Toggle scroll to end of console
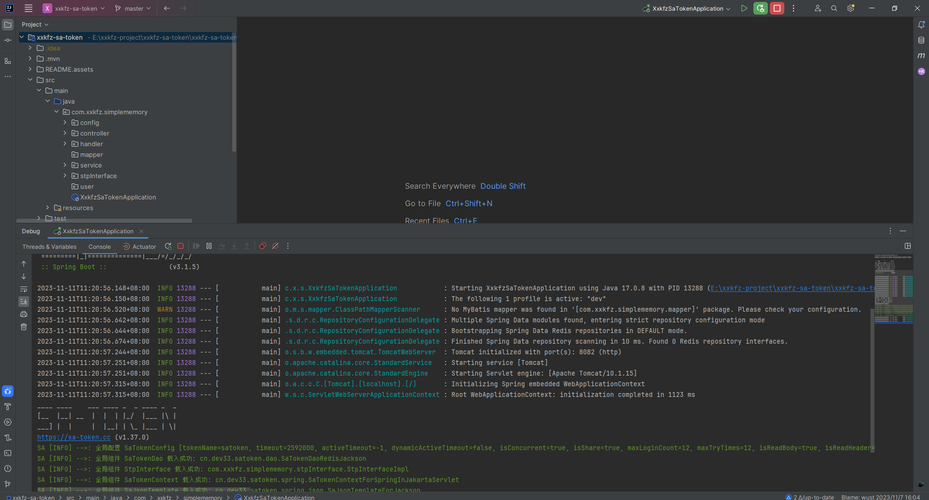This screenshot has height=500, width=929. click(x=24, y=301)
